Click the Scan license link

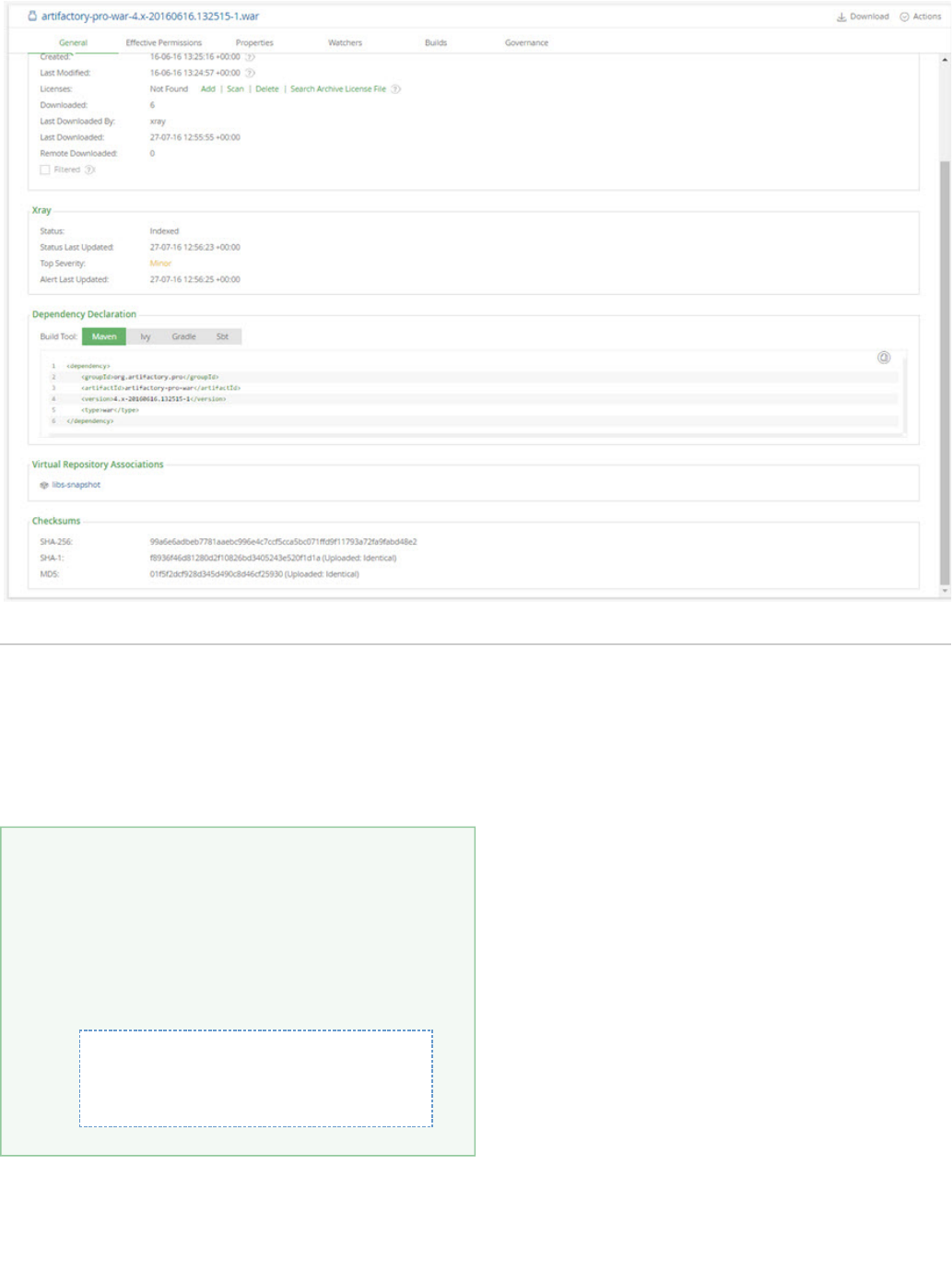tap(236, 89)
